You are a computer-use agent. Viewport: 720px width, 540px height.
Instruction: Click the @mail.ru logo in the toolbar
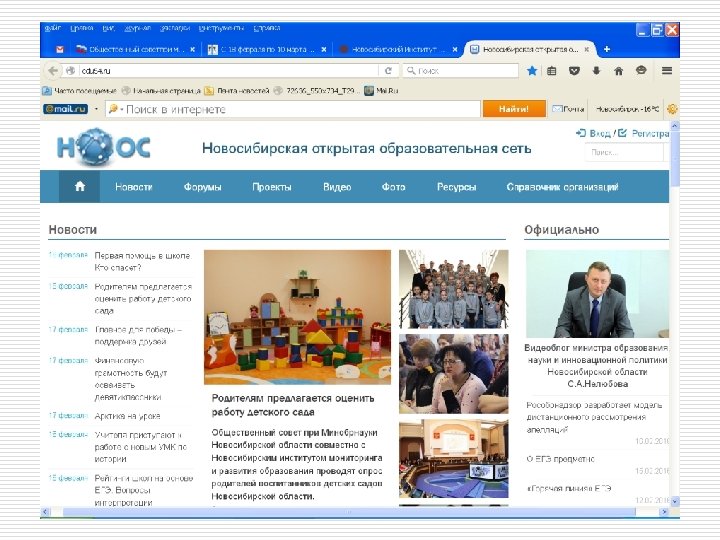click(x=65, y=109)
